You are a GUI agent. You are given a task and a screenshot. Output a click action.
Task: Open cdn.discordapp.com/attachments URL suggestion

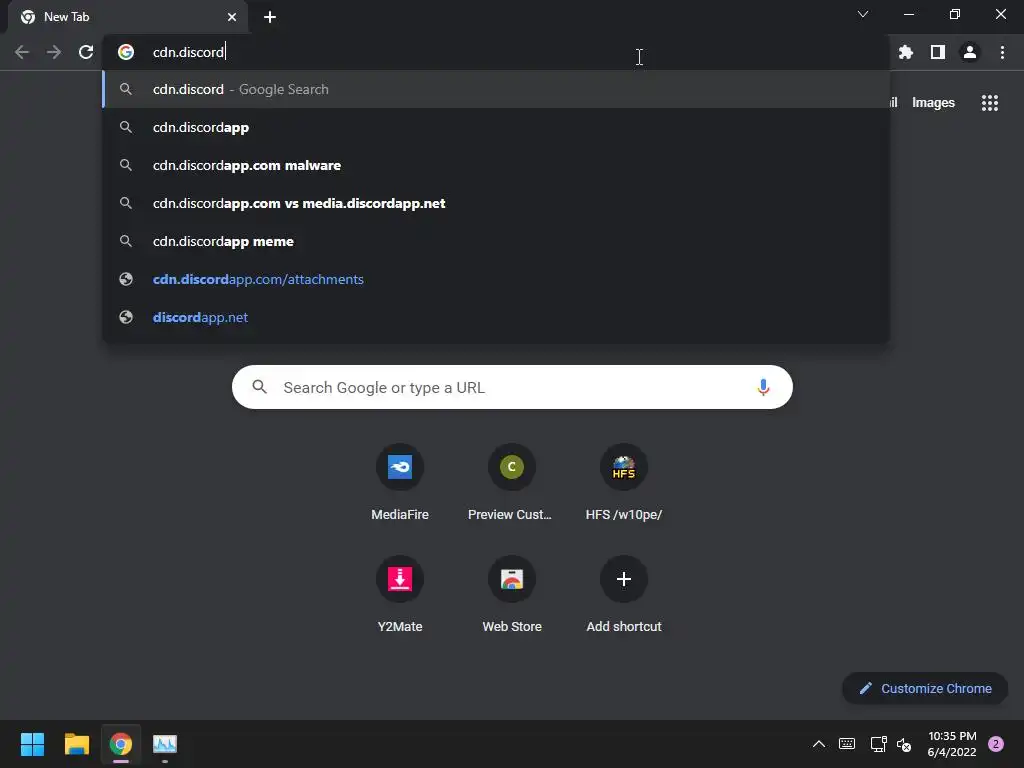[x=496, y=279]
